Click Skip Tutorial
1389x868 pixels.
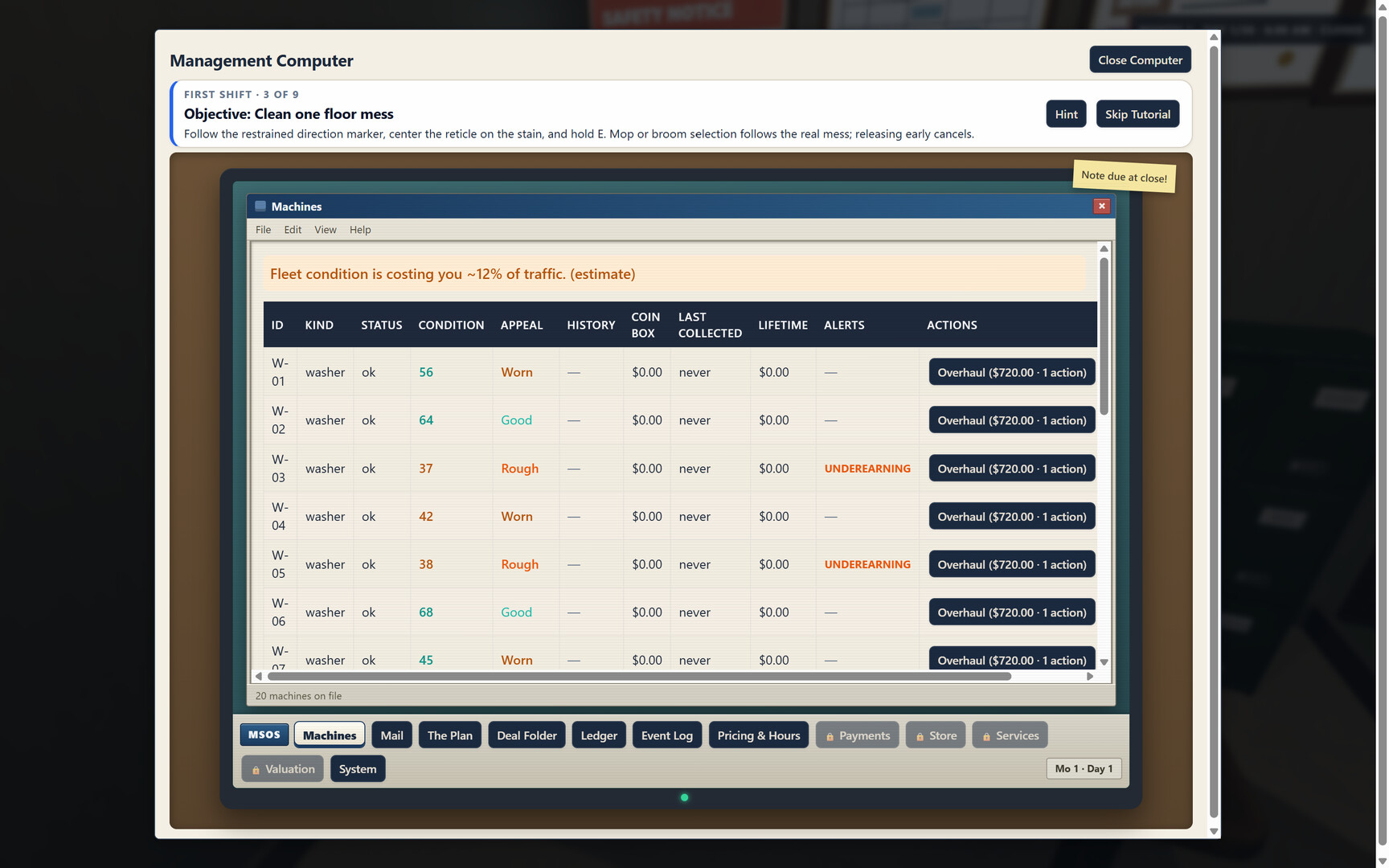tap(1137, 114)
